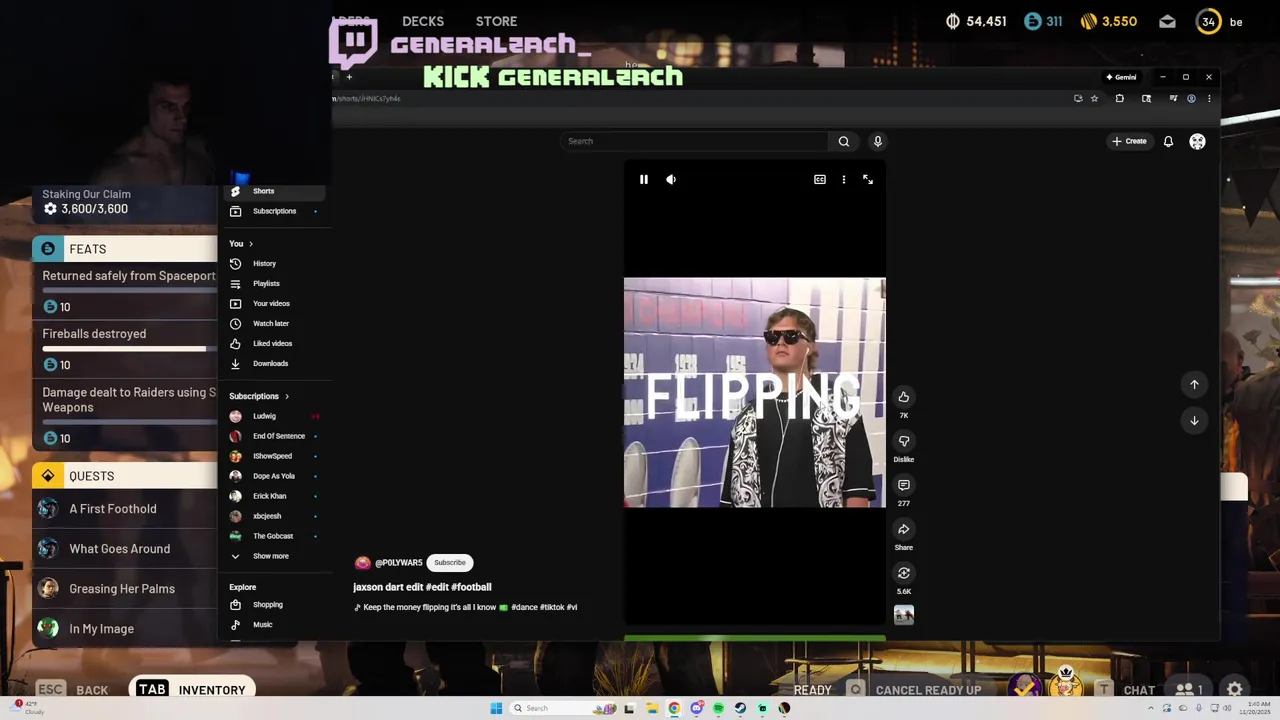The height and width of the screenshot is (720, 1280).
Task: Click game BACK button
Action: 72,689
